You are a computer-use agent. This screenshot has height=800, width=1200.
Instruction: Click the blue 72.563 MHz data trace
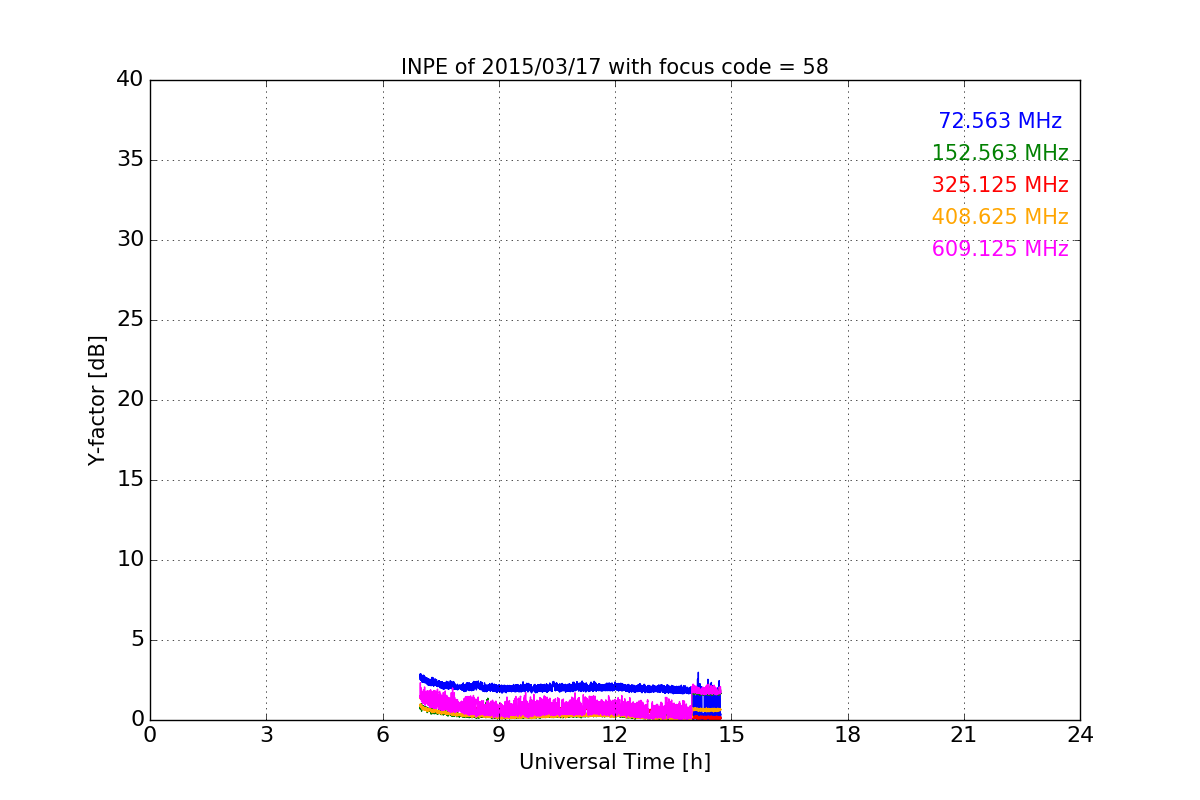570,687
